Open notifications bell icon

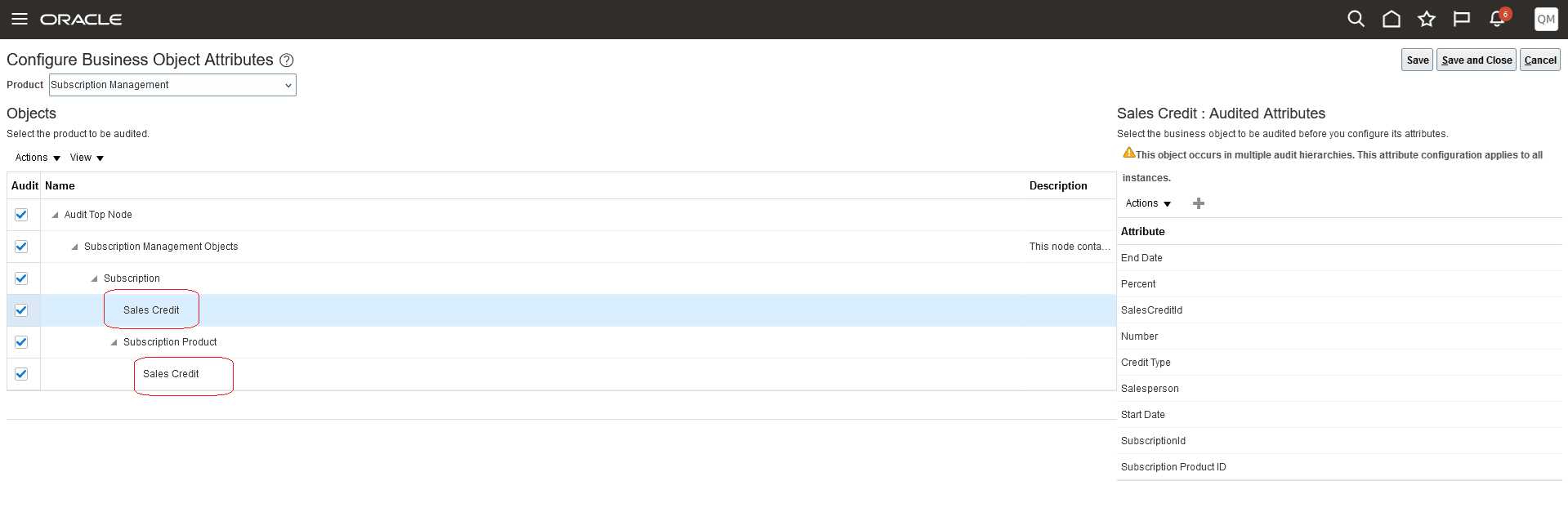point(1498,19)
